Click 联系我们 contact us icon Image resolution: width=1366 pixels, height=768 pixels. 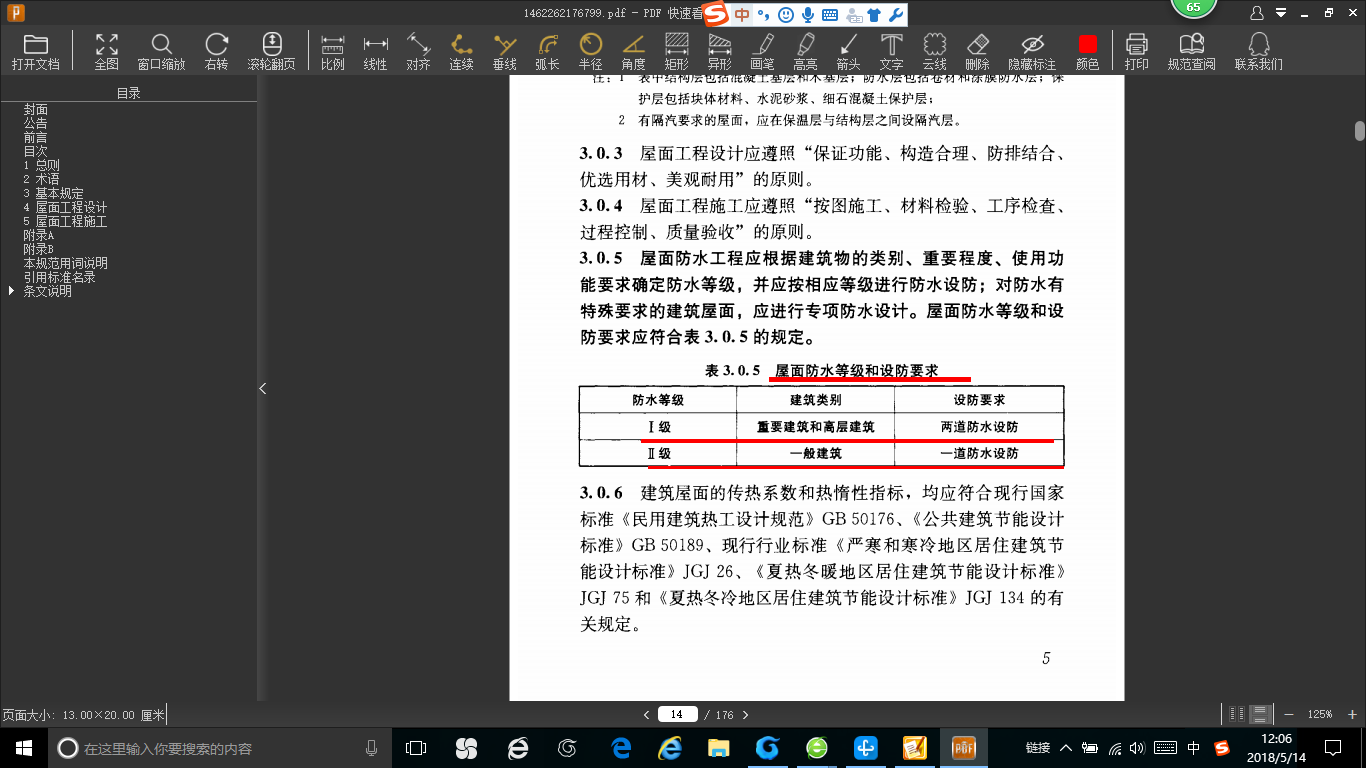coord(1259,51)
